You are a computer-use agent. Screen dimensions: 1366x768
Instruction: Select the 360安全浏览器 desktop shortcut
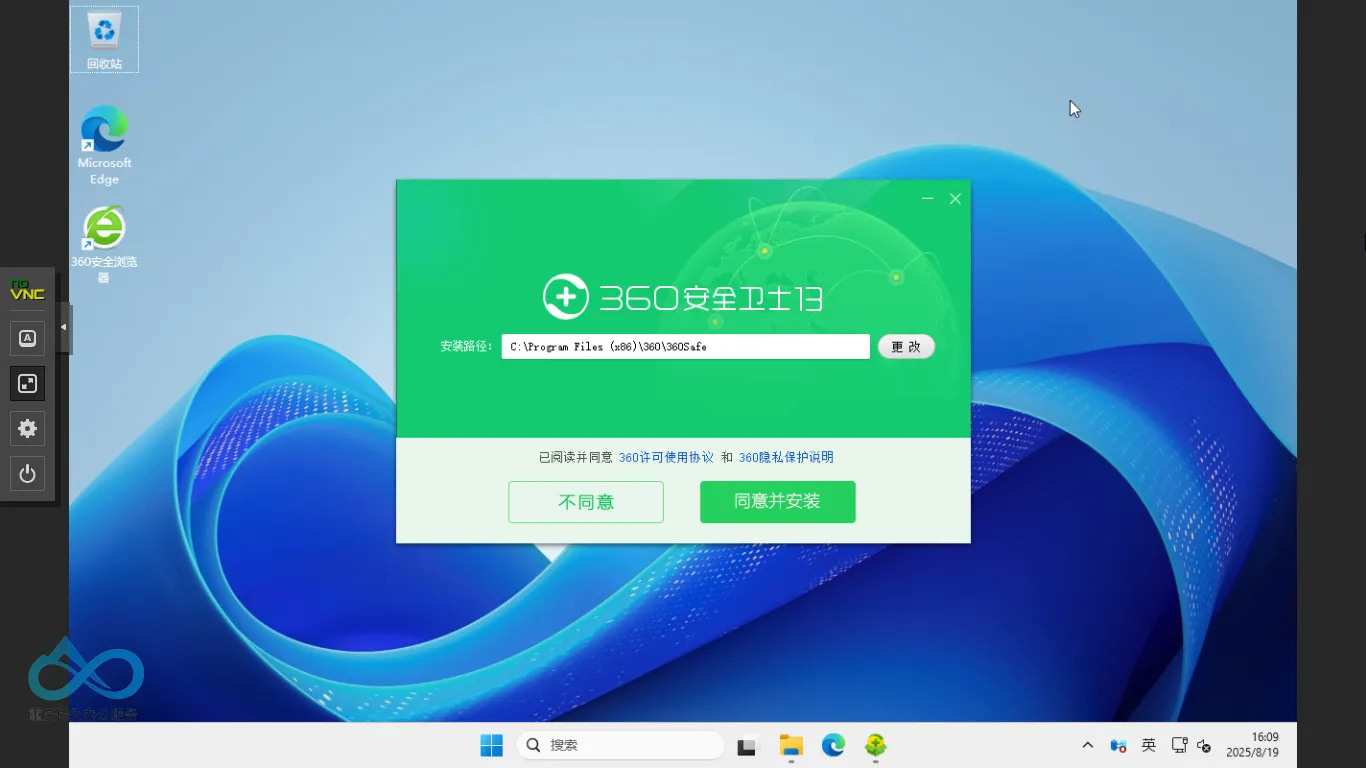(104, 245)
